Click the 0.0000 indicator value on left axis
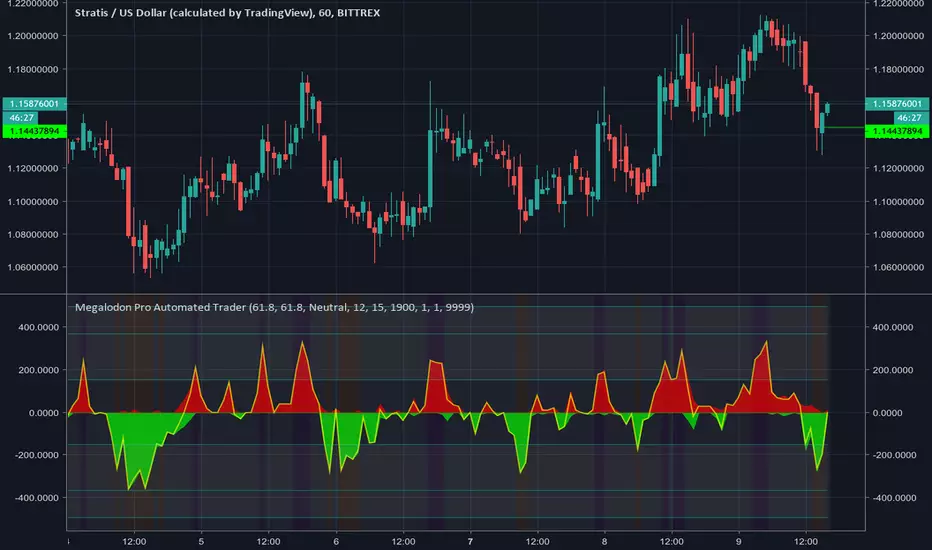The height and width of the screenshot is (550, 932). coord(44,413)
